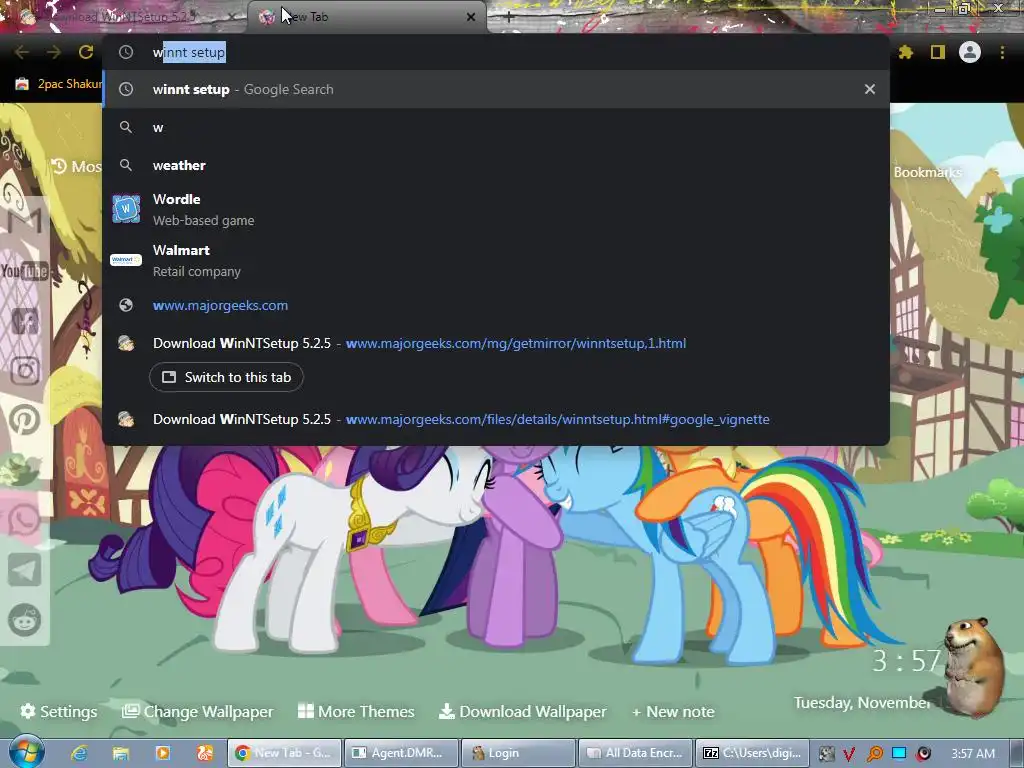Click the red V tray icon

[849, 754]
